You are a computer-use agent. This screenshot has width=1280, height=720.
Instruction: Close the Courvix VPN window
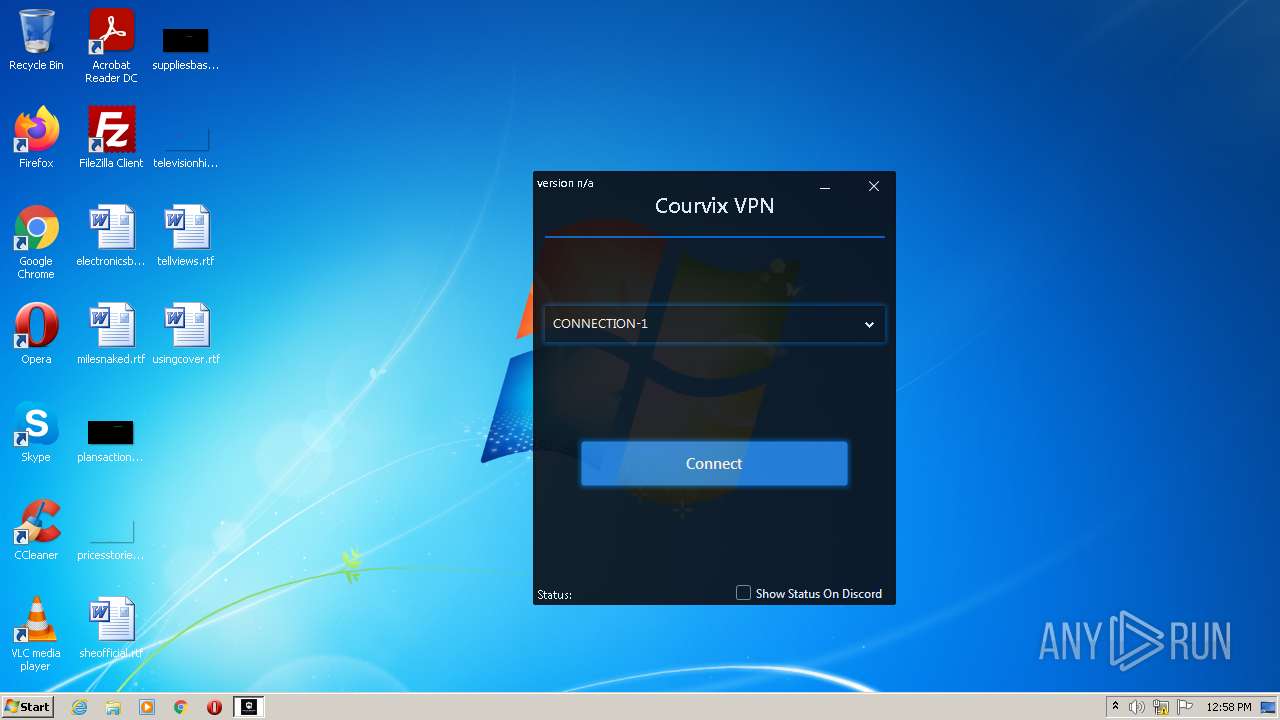tap(874, 186)
